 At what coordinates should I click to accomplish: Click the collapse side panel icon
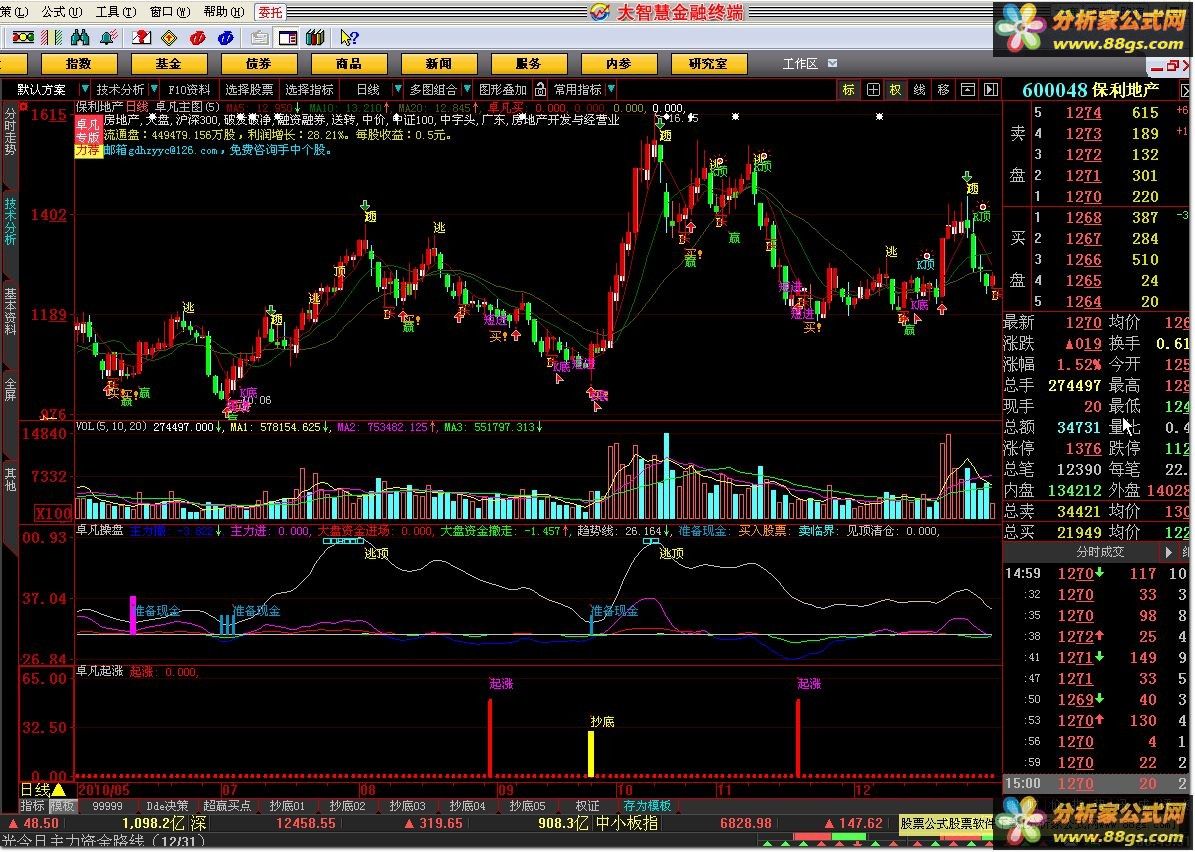(x=991, y=89)
